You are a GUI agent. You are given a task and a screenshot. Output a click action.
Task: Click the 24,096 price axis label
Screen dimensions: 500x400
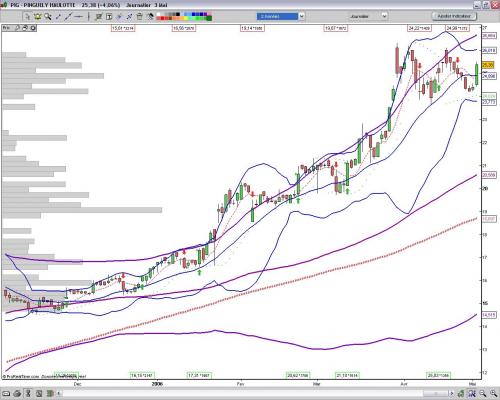(489, 76)
